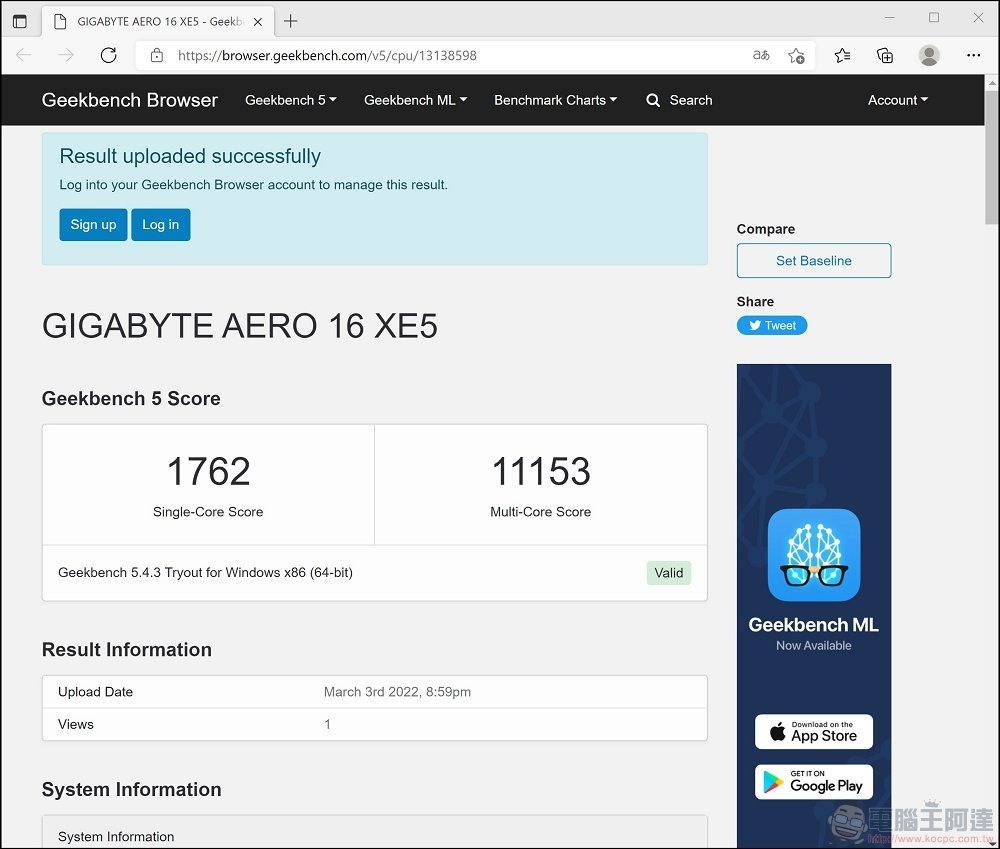
Task: View site information lock icon
Action: click(157, 55)
